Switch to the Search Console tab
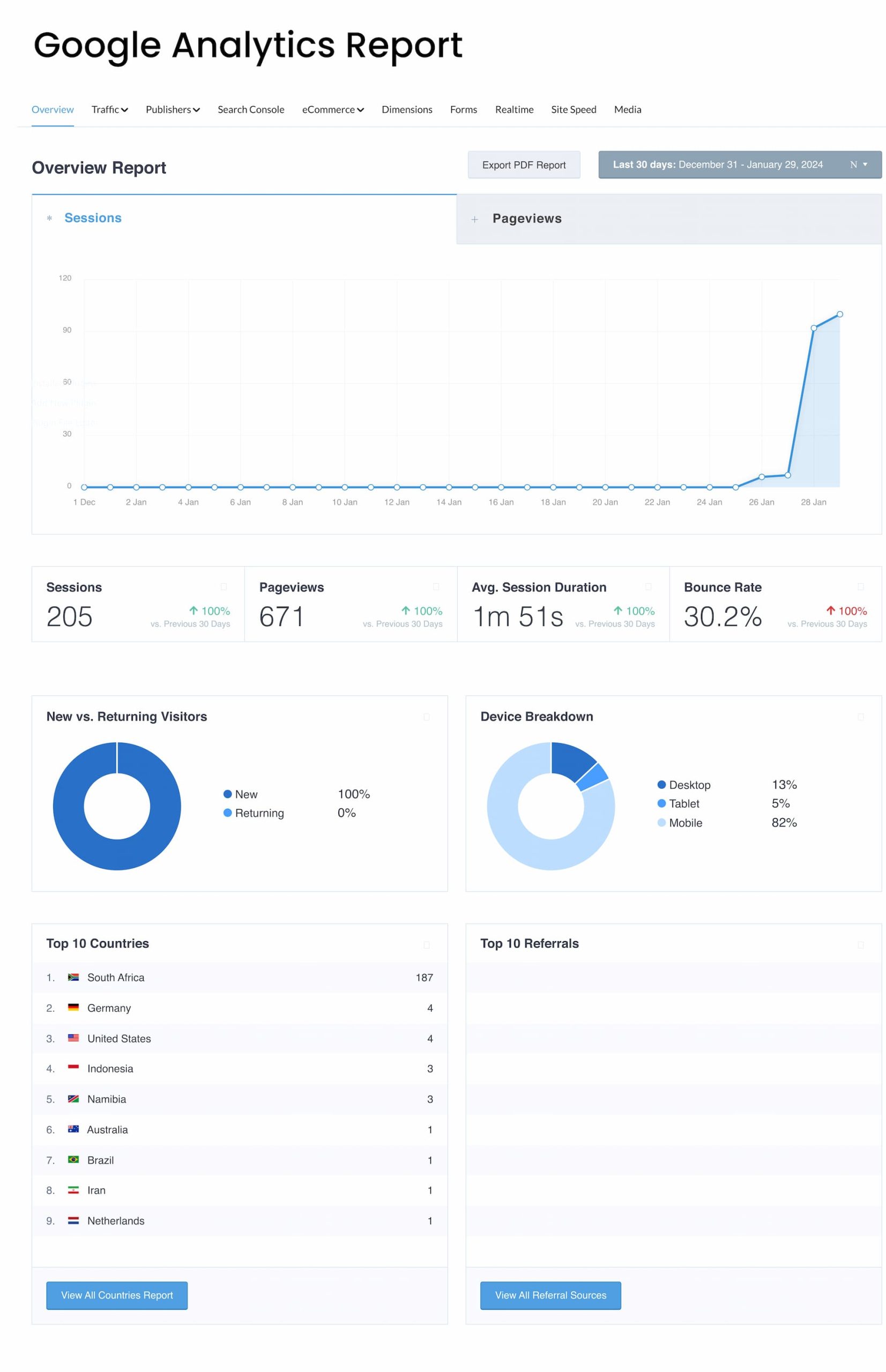Viewport: 886px width, 1372px height. [251, 109]
